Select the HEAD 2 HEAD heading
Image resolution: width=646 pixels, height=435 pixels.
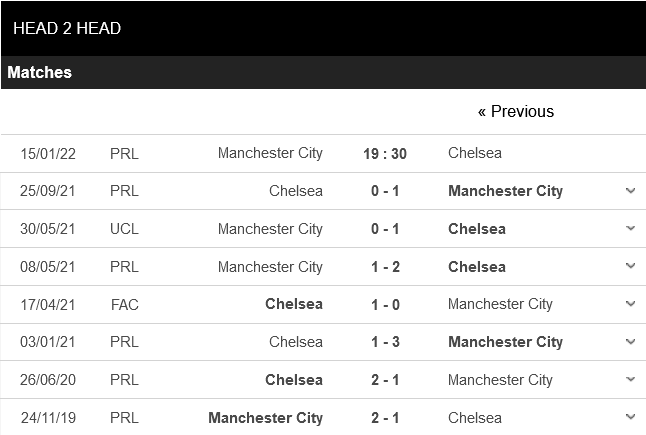(67, 28)
